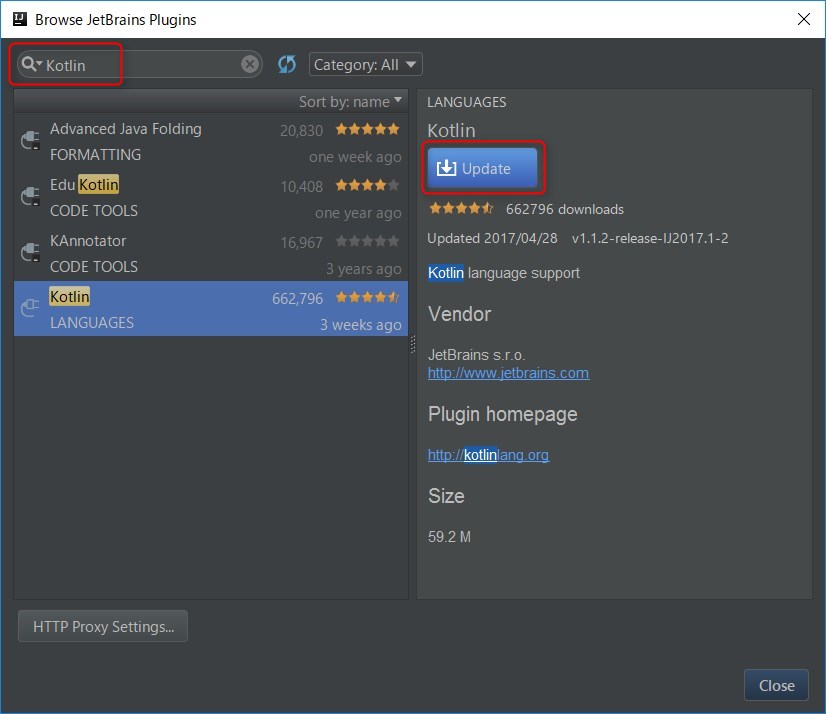Image resolution: width=826 pixels, height=714 pixels.
Task: Click star rating of Edu Kotlin
Action: 368,185
